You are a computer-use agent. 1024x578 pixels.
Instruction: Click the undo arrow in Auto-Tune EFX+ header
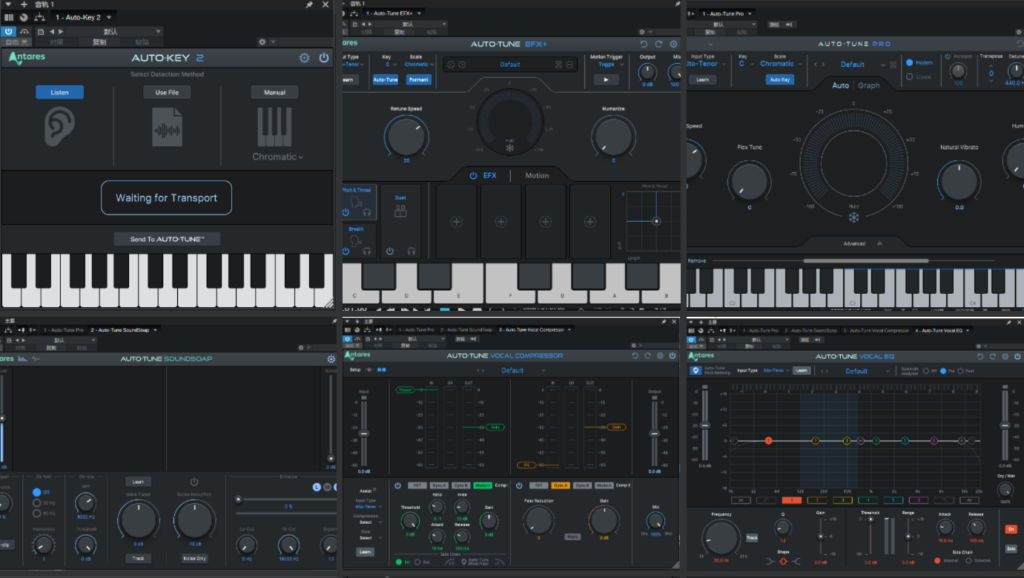644,43
